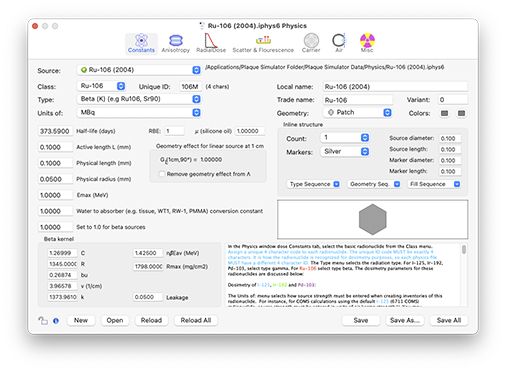The height and width of the screenshot is (371, 506).
Task: Click the Marker diameter field
Action: click(450, 160)
